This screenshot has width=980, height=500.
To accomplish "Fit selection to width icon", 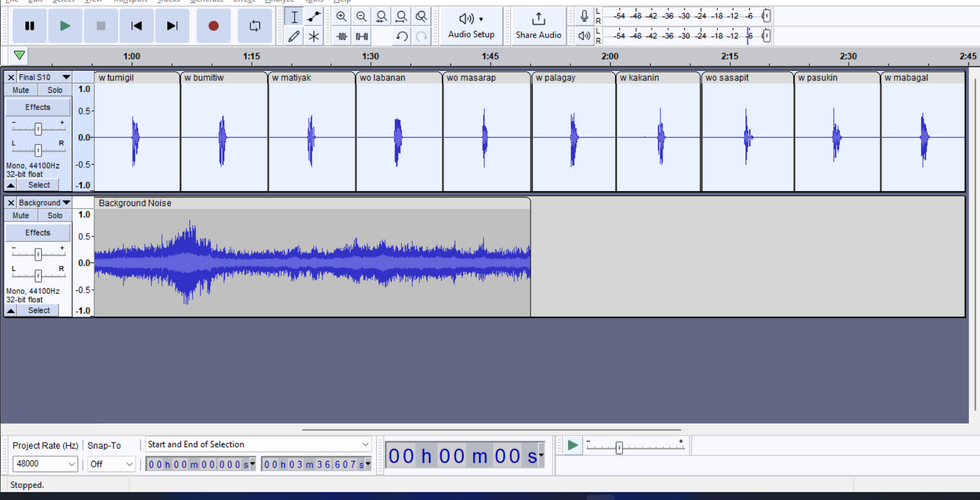I will (381, 17).
